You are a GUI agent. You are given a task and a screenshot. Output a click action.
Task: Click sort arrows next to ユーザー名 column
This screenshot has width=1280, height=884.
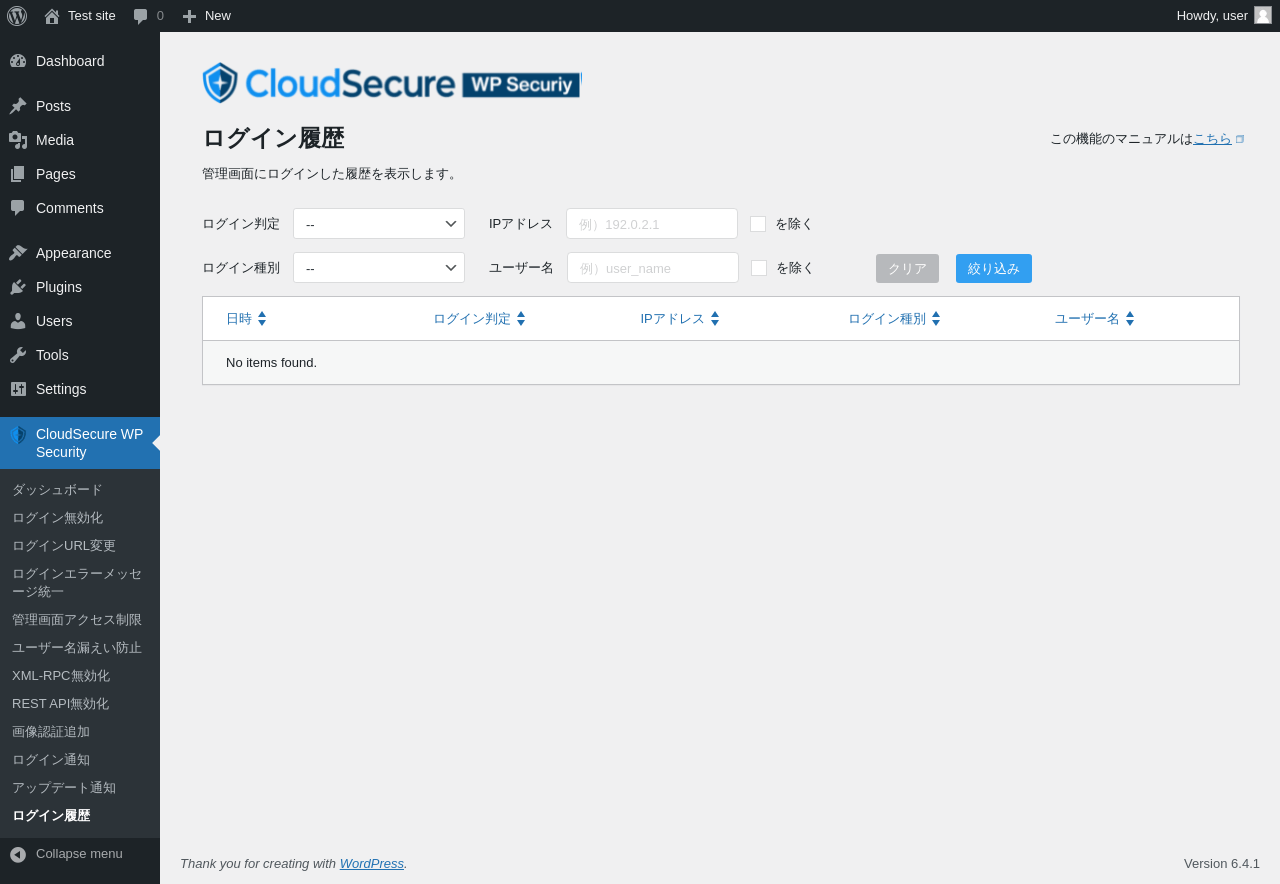point(1130,318)
